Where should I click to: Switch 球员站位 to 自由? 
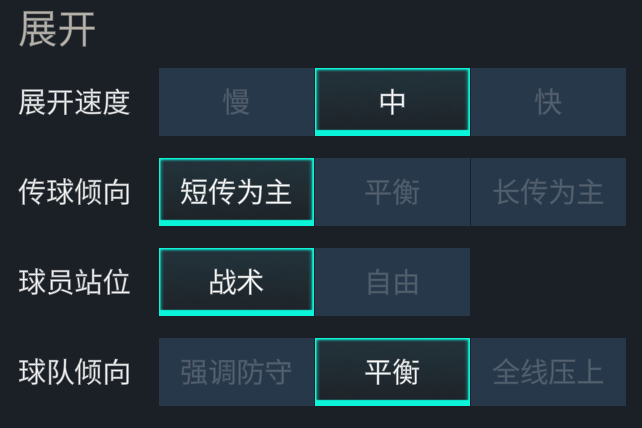click(x=392, y=282)
